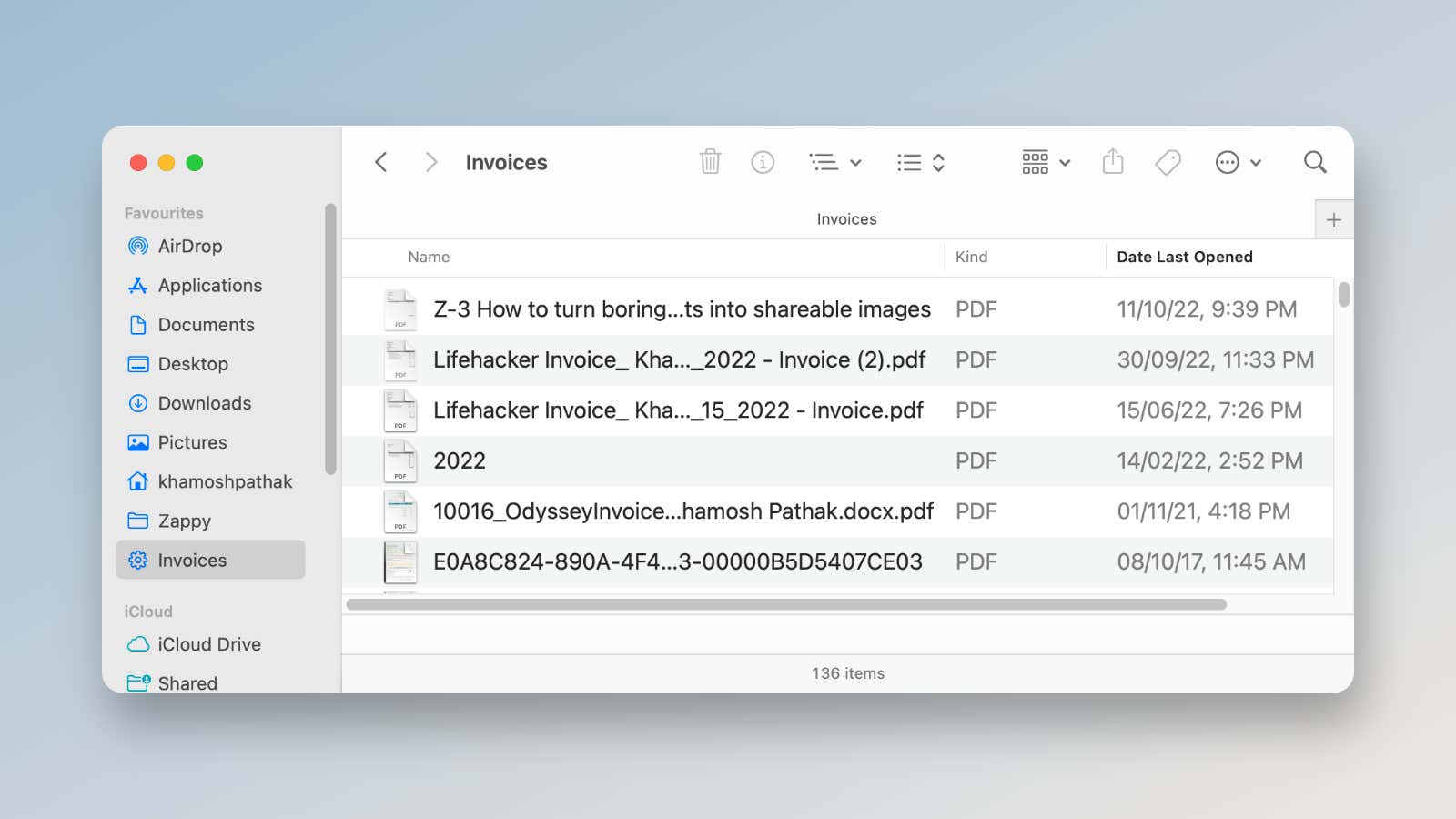Viewport: 1456px width, 819px height.
Task: Sort by the Kind column header
Action: click(x=971, y=257)
